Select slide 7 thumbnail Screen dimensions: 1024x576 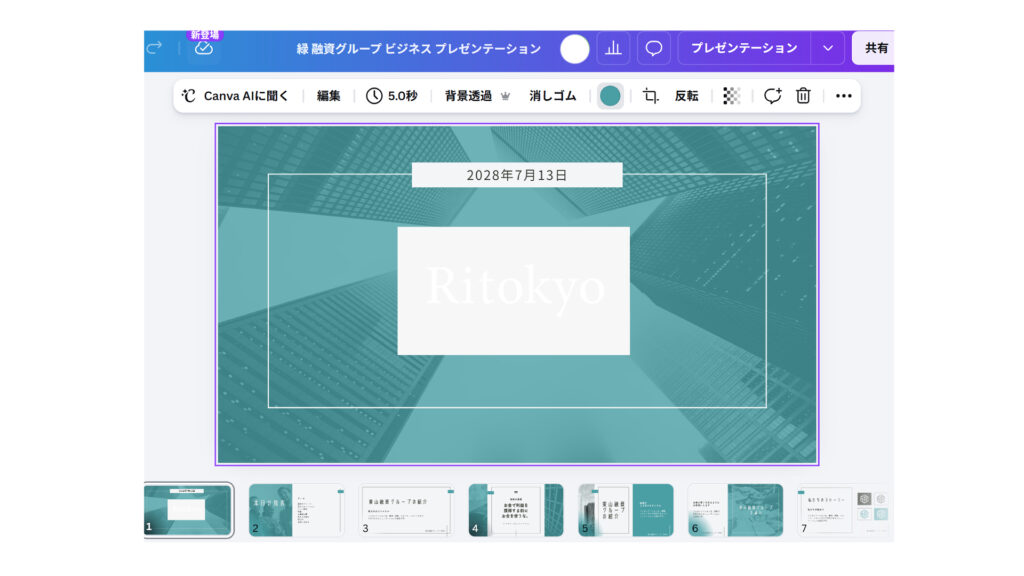844,511
